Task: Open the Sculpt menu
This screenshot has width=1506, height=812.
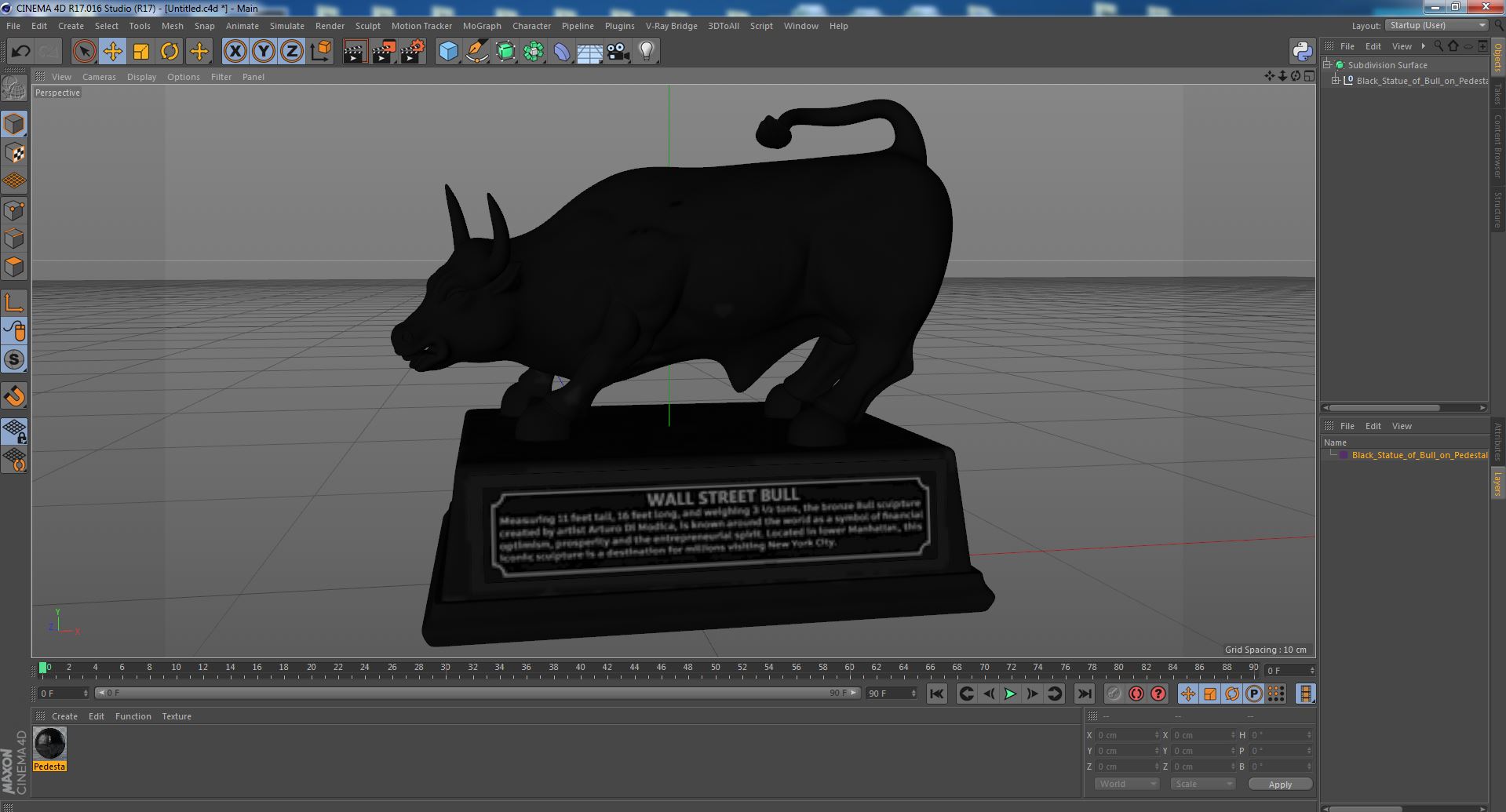Action: (367, 26)
